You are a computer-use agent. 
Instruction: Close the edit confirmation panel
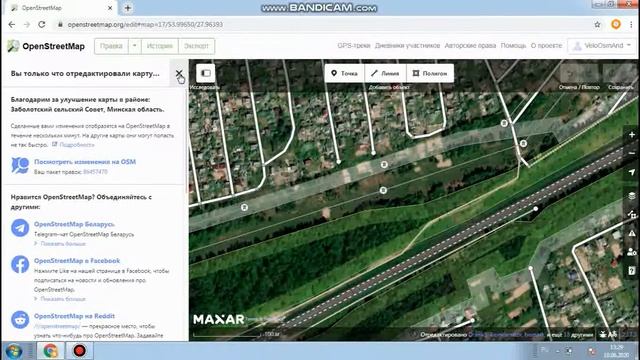pyautogui.click(x=179, y=73)
